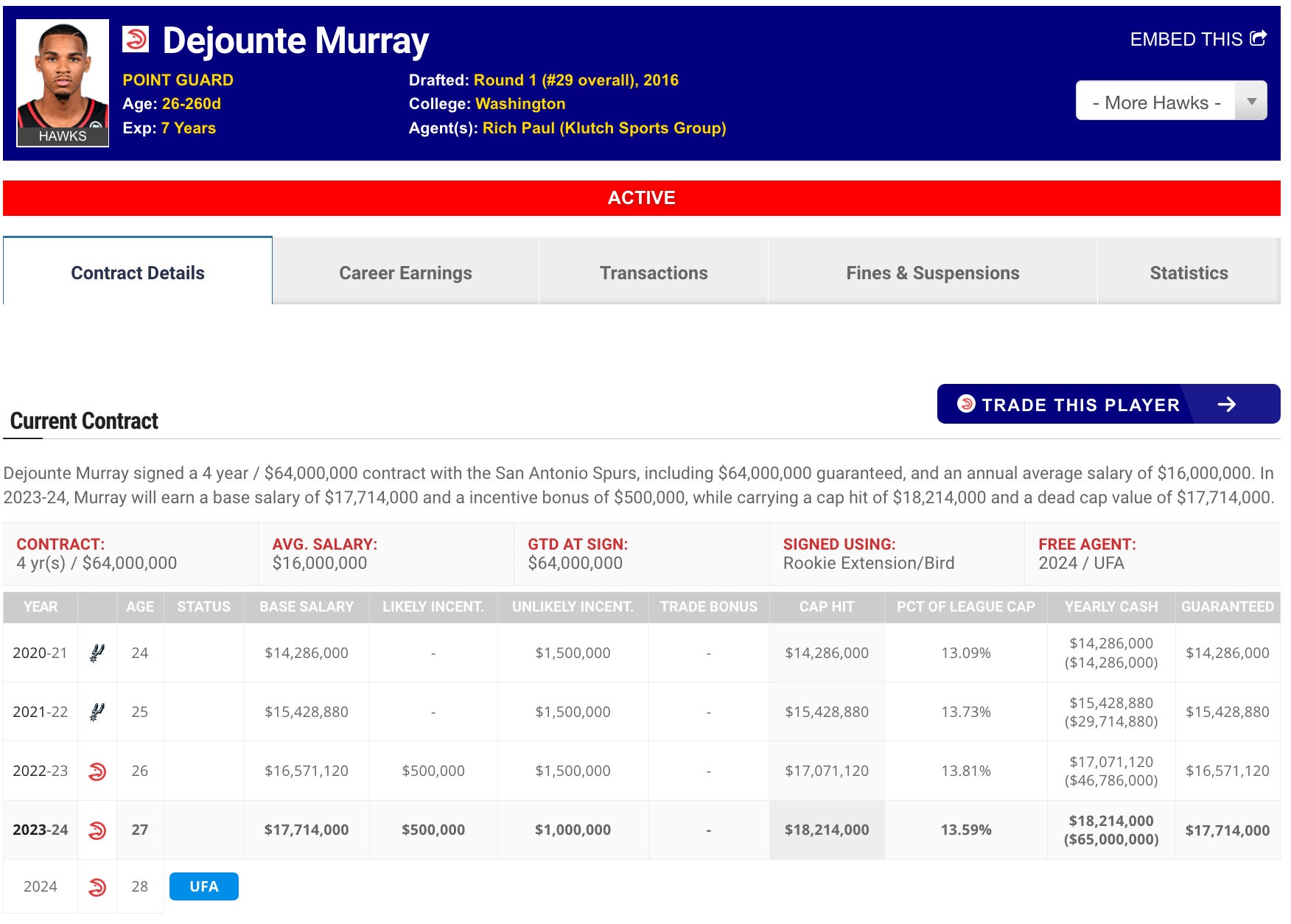The width and height of the screenshot is (1291, 924).
Task: Click the $15,428,880 base salary cell
Action: coord(307,712)
